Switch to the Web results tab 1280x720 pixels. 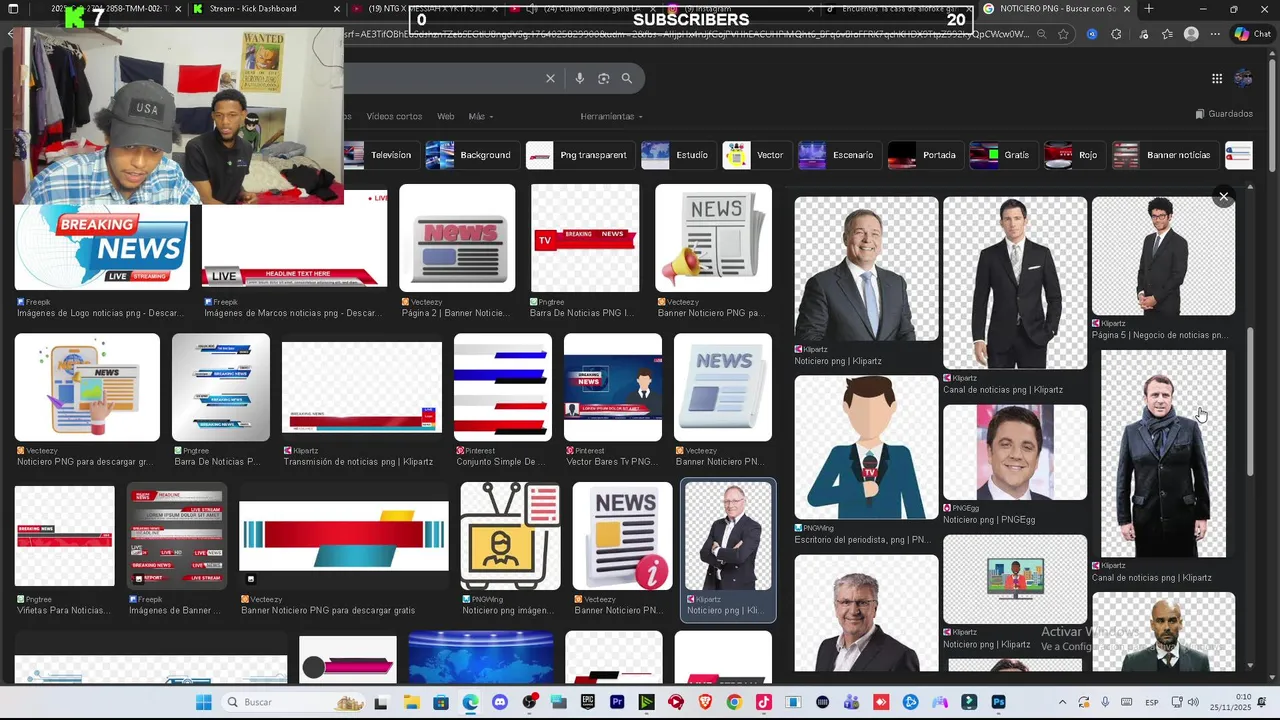[445, 116]
